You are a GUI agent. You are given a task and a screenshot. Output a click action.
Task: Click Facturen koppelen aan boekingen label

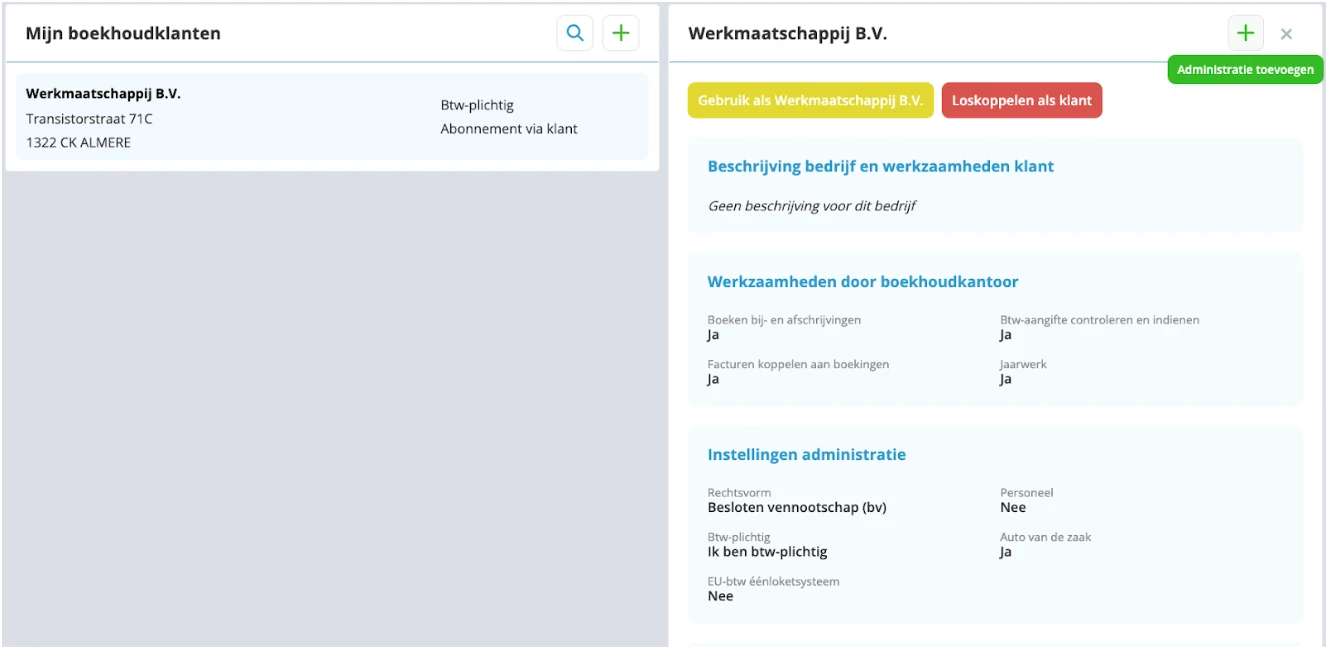[x=798, y=364]
